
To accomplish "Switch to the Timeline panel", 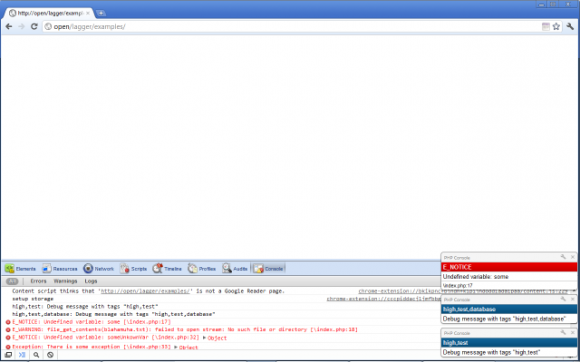I will coord(167,269).
